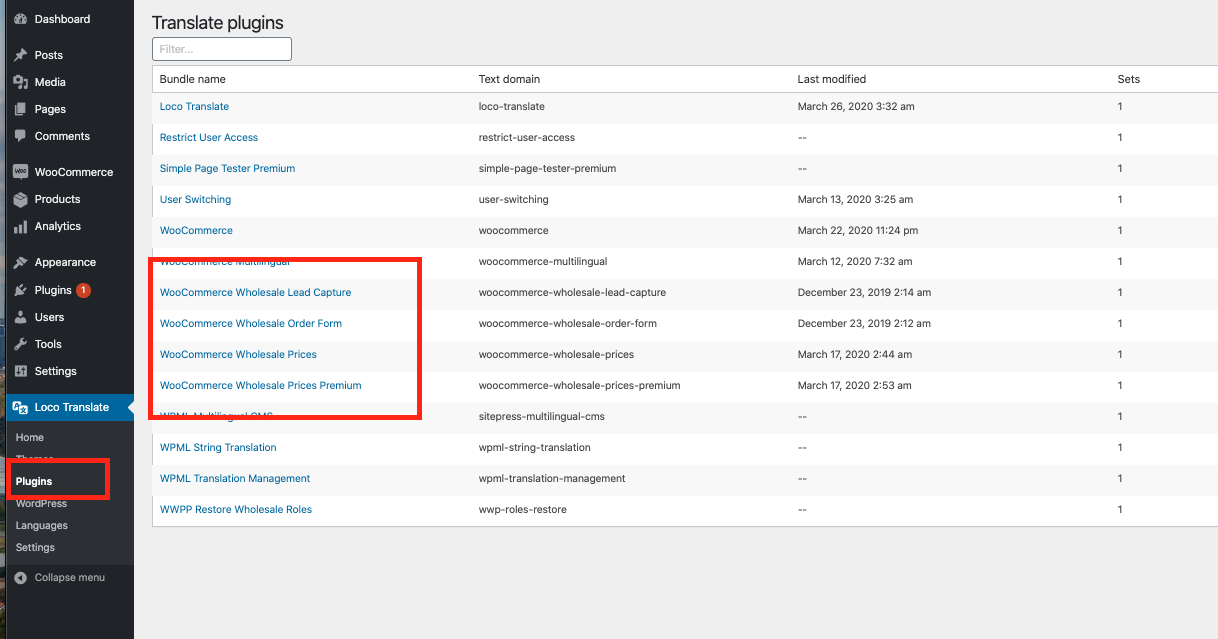Click the Analytics bar chart icon

[x=20, y=226]
